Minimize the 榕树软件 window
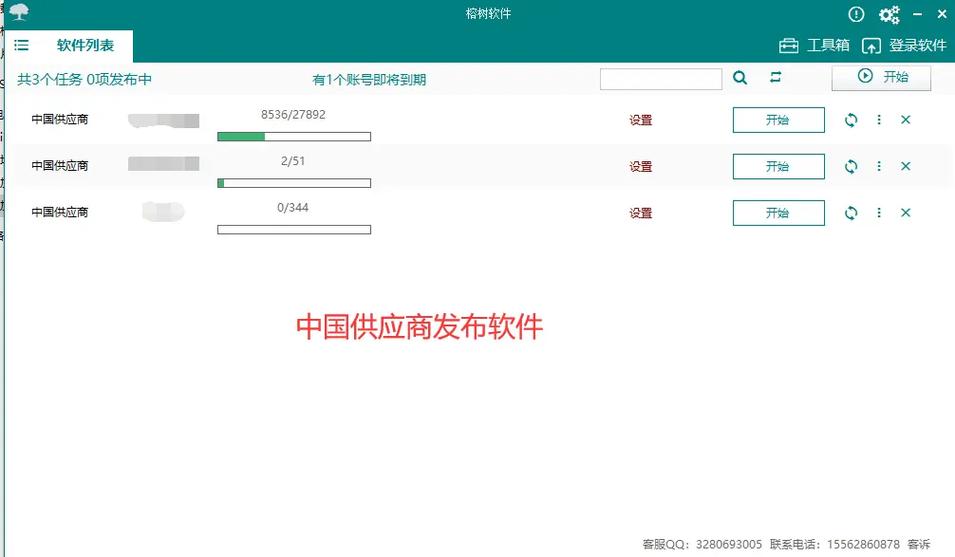 (917, 14)
